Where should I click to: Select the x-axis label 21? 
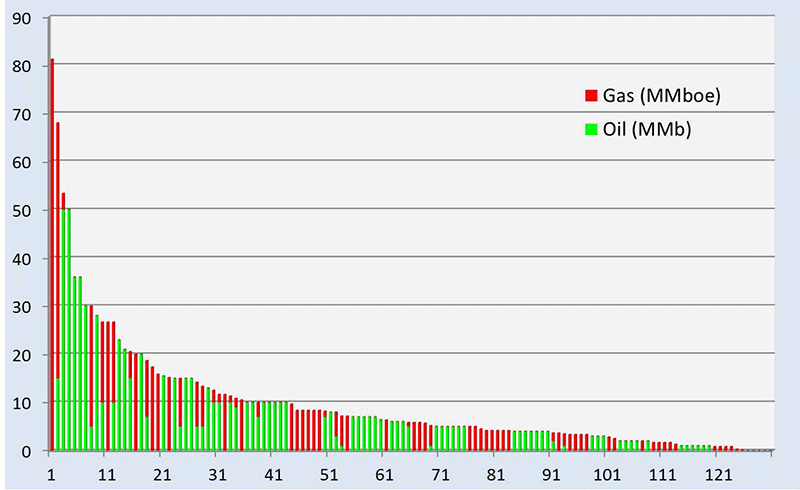tap(163, 471)
